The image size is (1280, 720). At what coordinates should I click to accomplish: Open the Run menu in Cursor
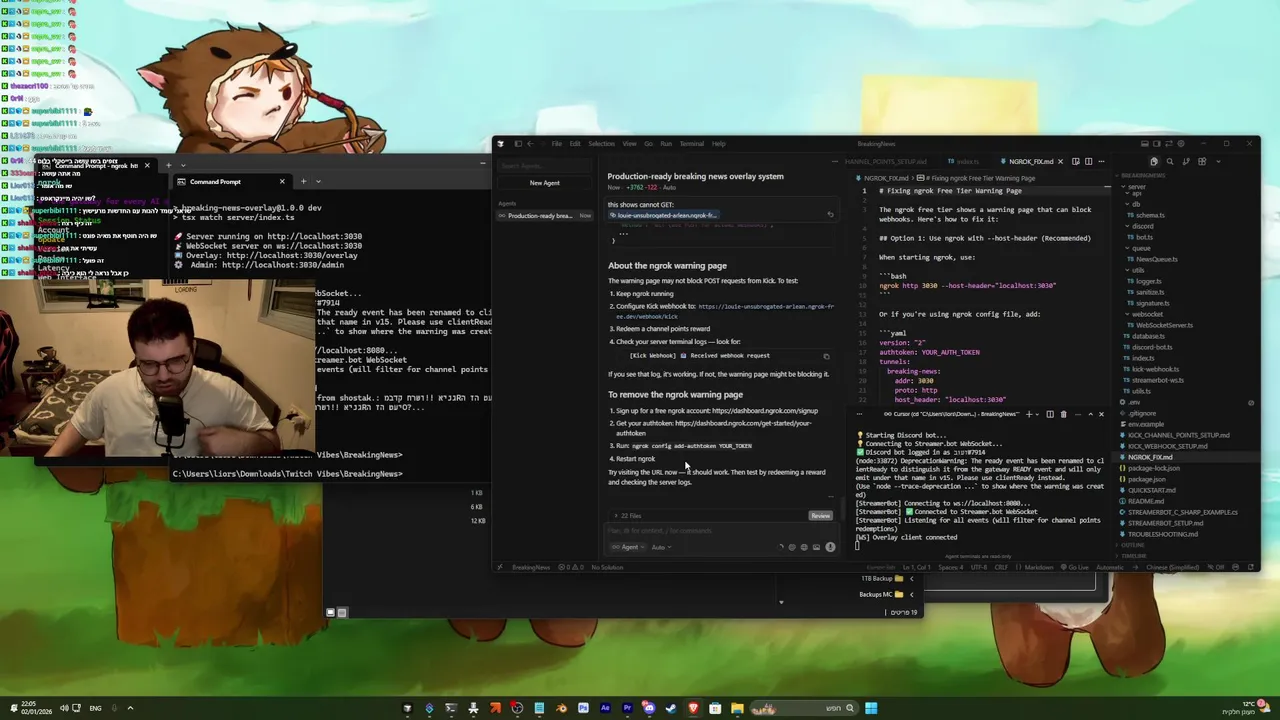(x=666, y=143)
